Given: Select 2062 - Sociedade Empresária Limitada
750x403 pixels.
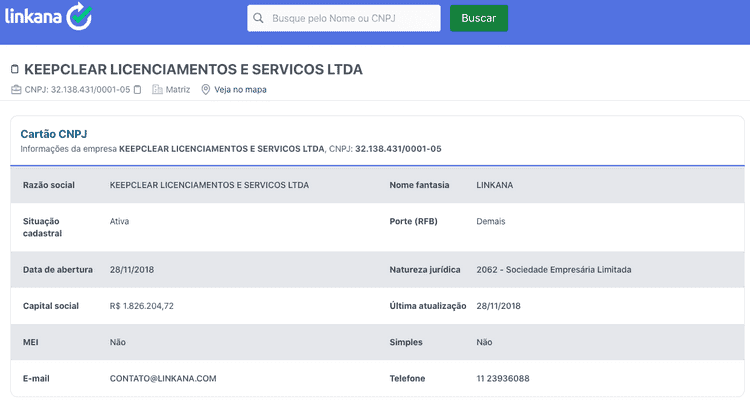Looking at the screenshot, I should 554,270.
